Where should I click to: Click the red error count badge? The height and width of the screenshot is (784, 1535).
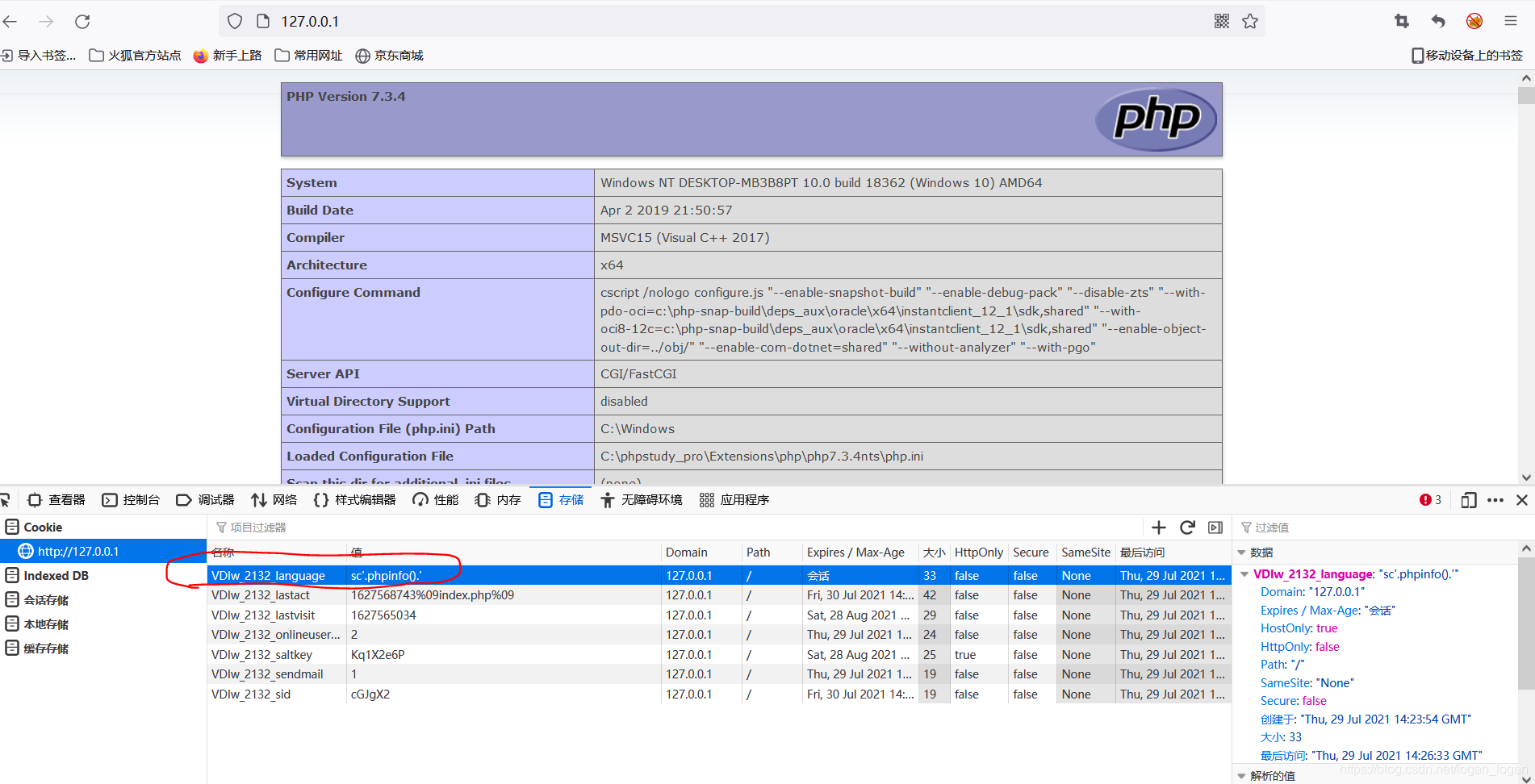coord(1430,500)
